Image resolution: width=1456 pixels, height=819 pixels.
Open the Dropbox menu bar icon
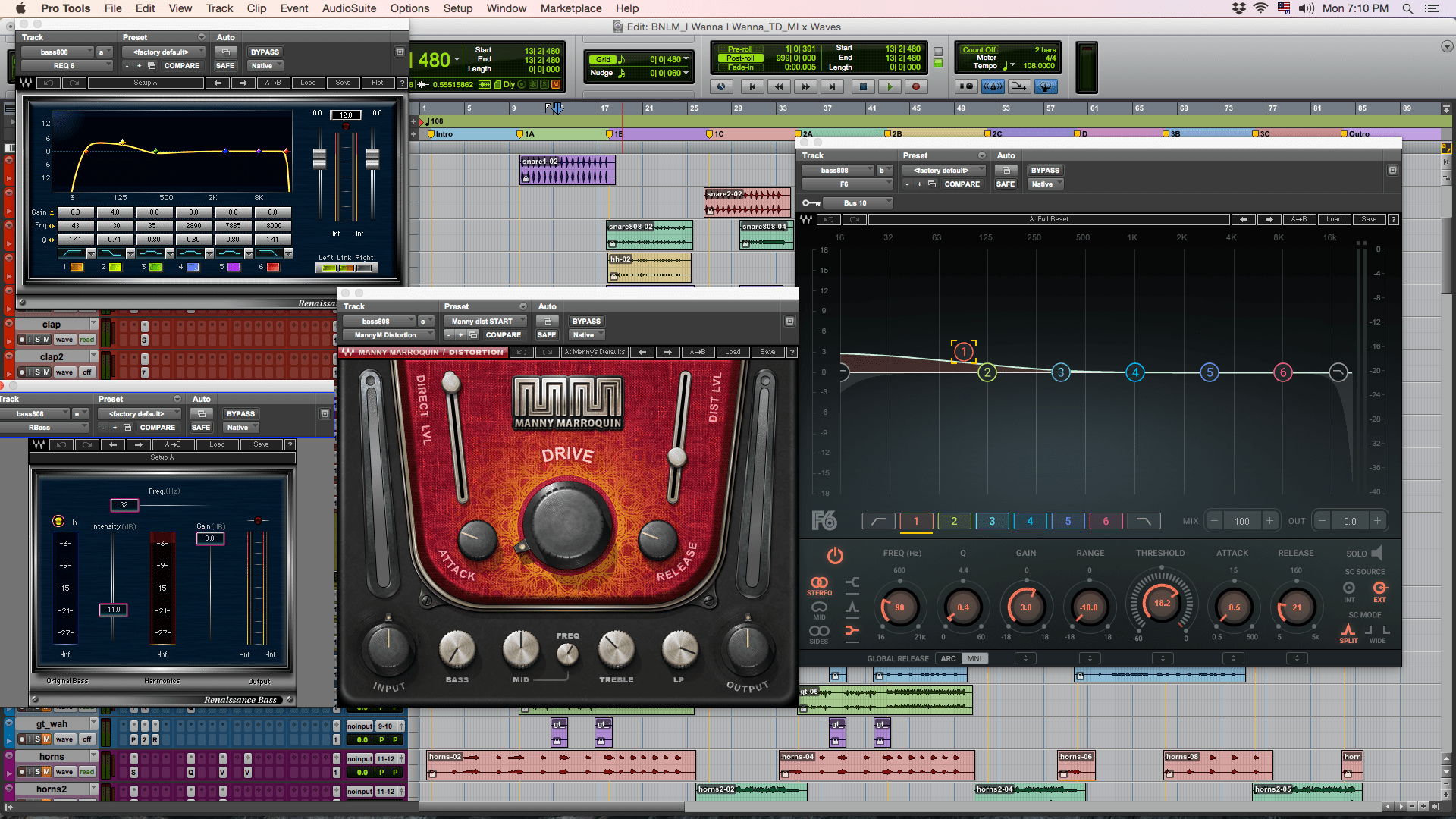(1238, 8)
